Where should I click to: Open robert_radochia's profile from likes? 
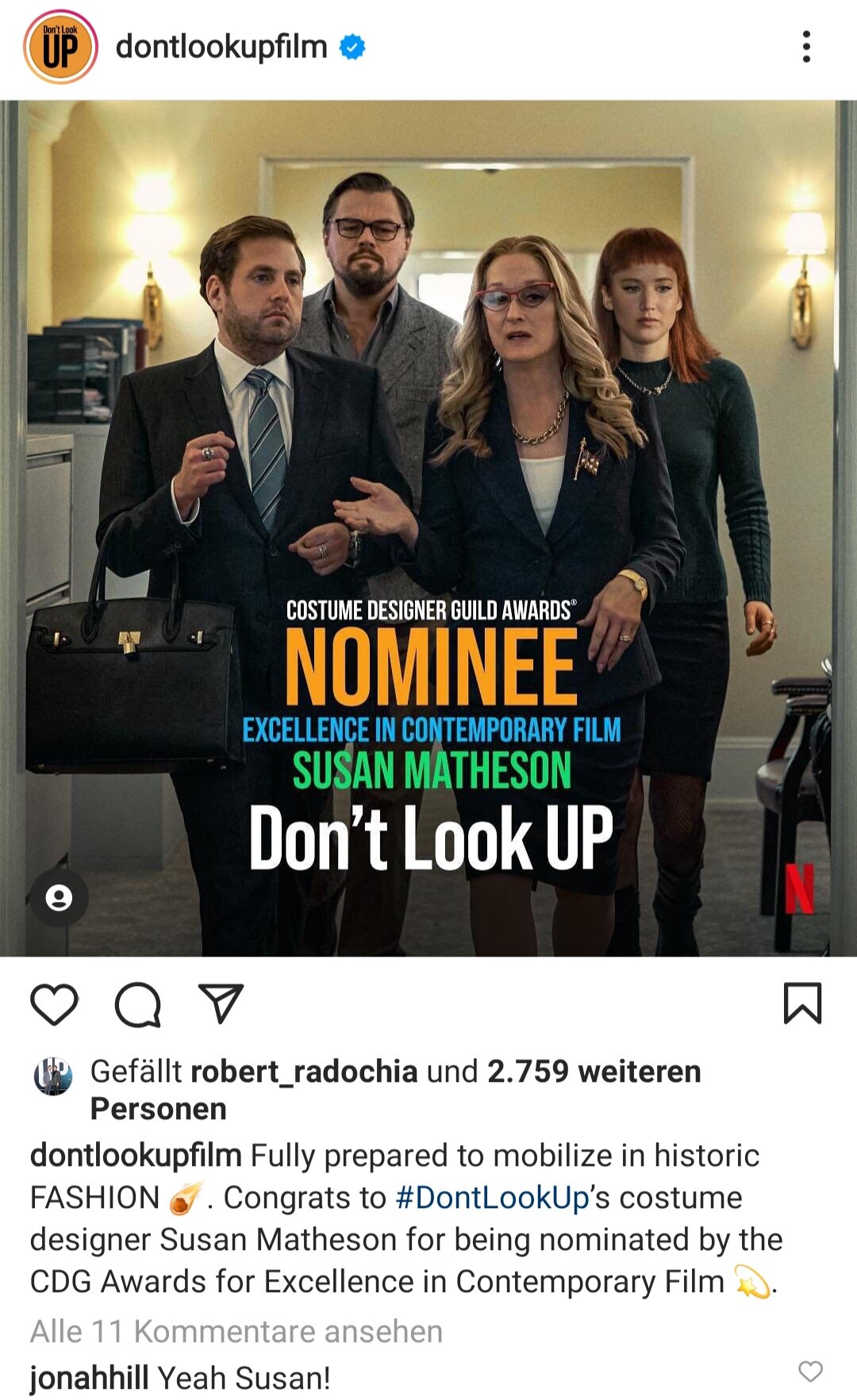pyautogui.click(x=304, y=1072)
